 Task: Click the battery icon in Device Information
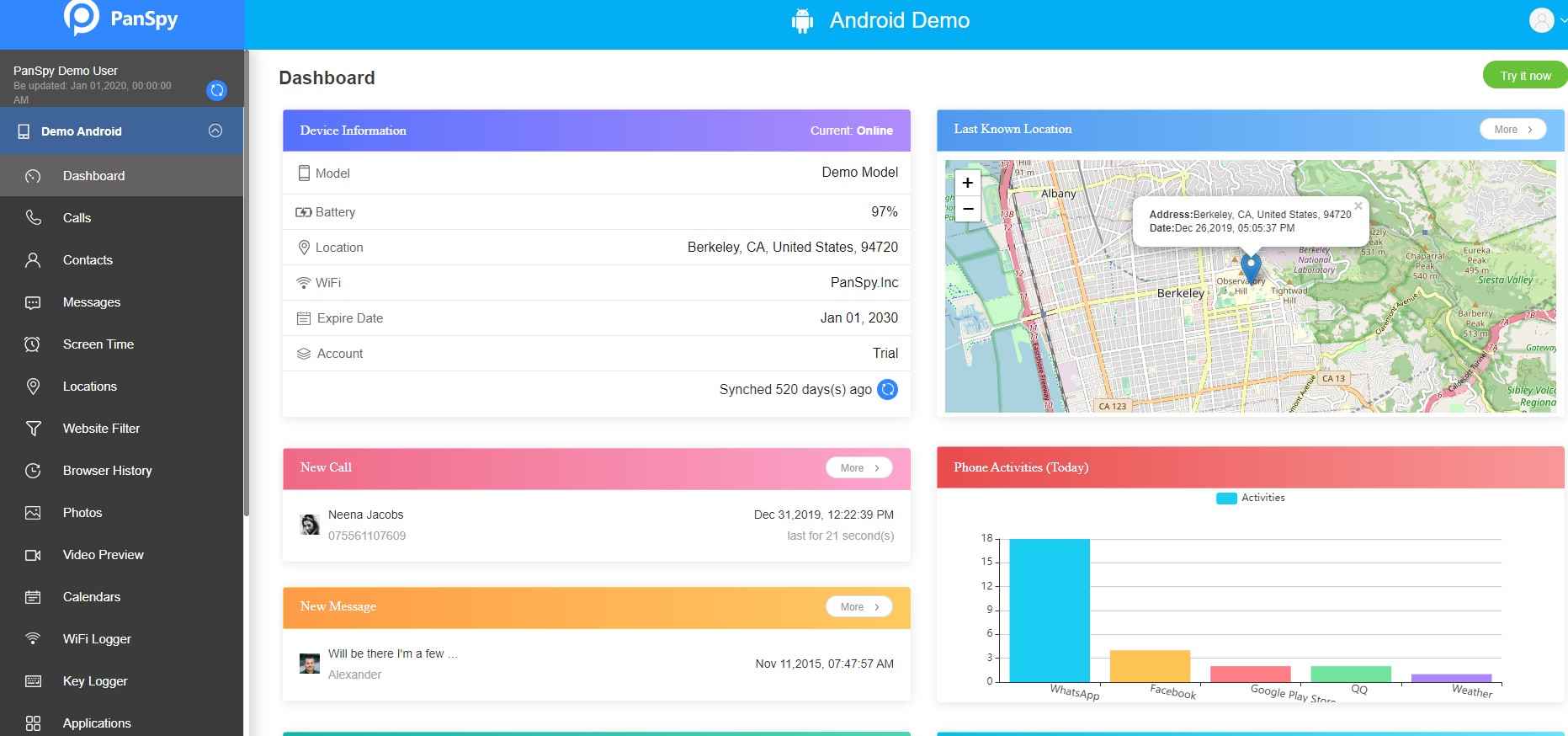303,212
